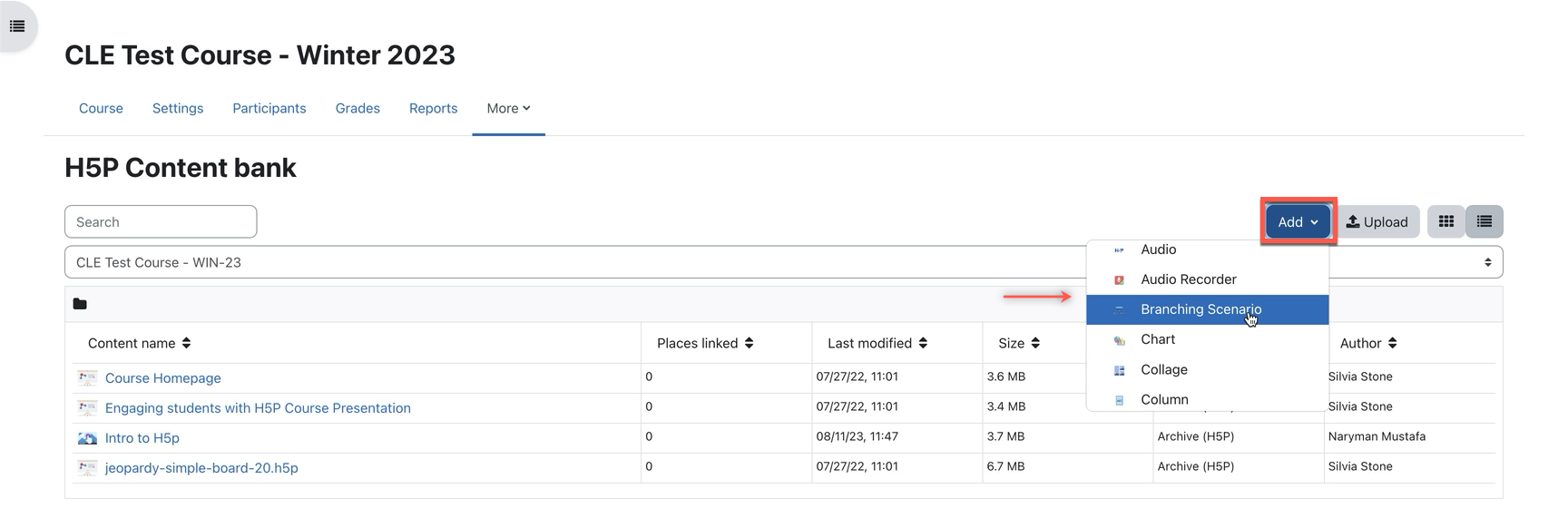Sort by Content name column
The image size is (1568, 518).
coord(139,343)
